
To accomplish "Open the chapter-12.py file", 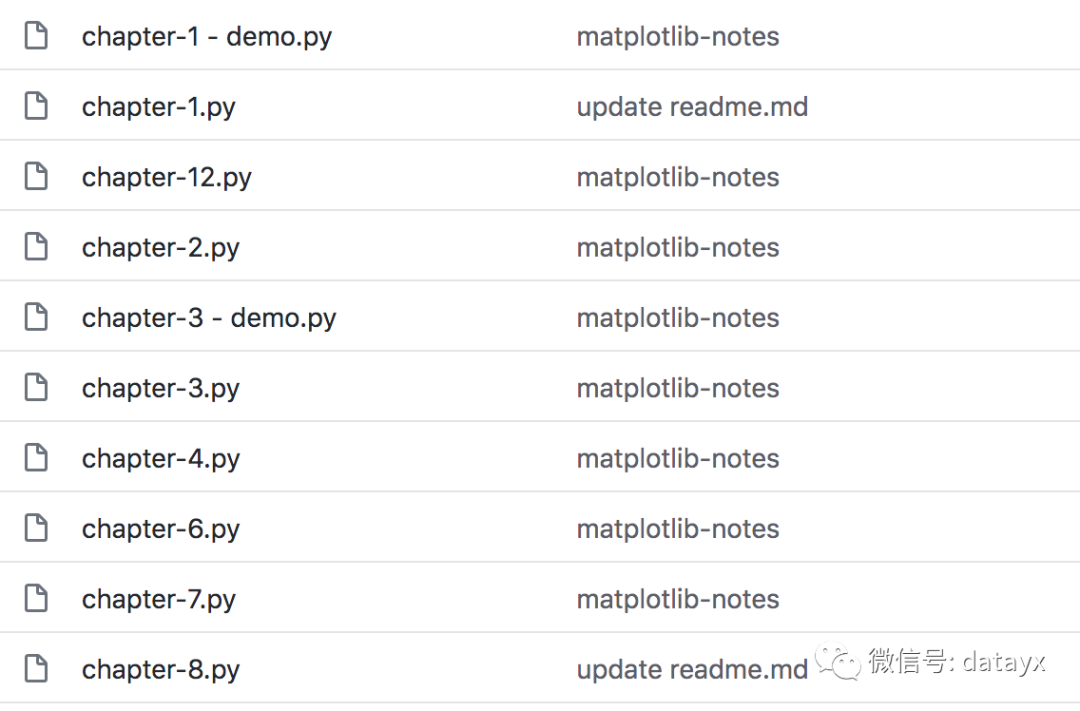I will pos(167,178).
